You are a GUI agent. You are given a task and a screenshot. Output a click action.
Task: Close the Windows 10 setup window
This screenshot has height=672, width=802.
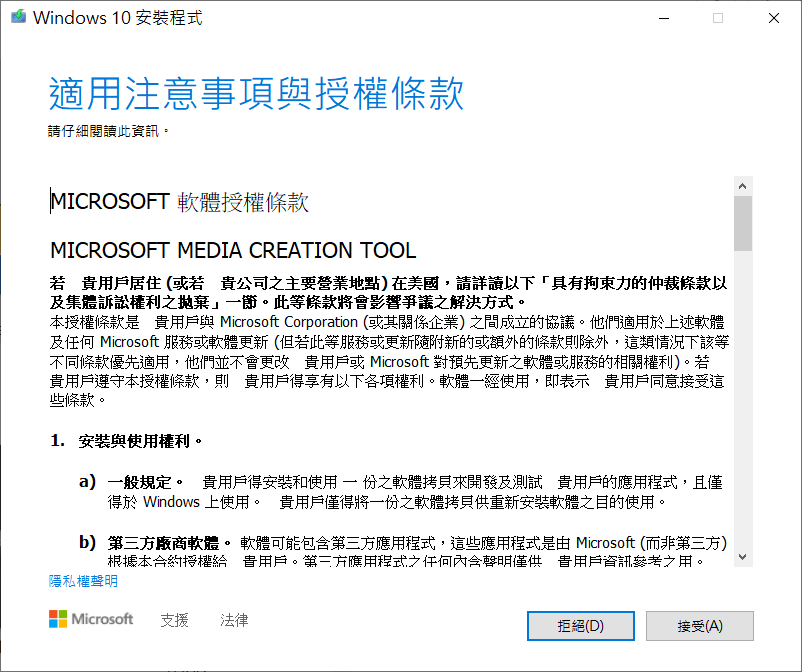tap(773, 18)
